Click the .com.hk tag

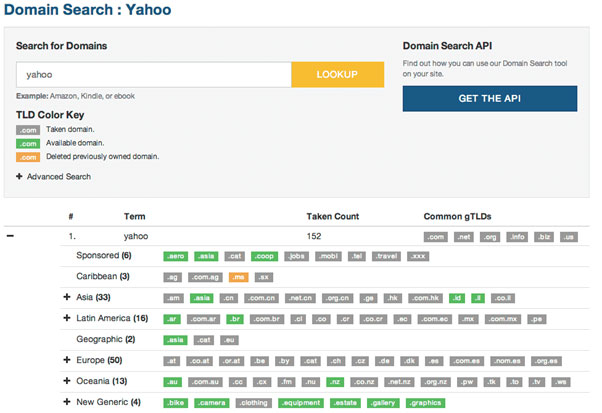pyautogui.click(x=425, y=298)
